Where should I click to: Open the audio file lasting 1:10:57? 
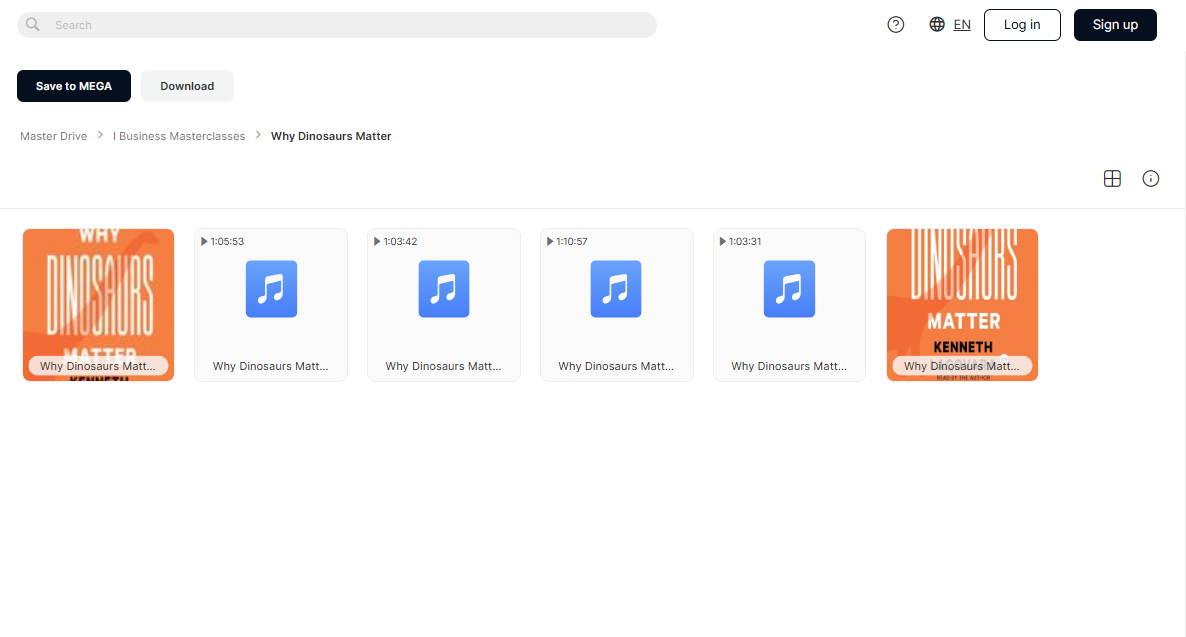pyautogui.click(x=616, y=305)
